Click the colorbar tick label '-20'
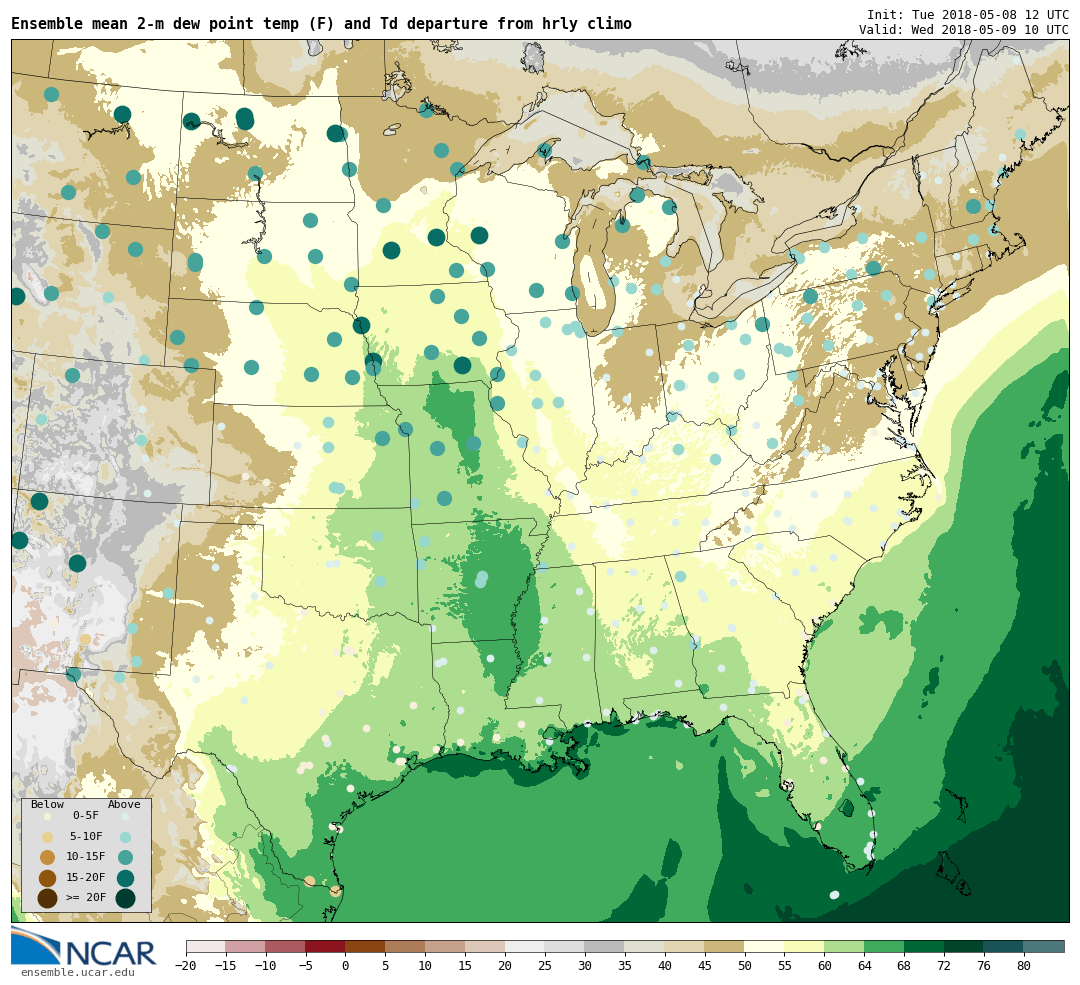1080x985 pixels. pyautogui.click(x=186, y=966)
